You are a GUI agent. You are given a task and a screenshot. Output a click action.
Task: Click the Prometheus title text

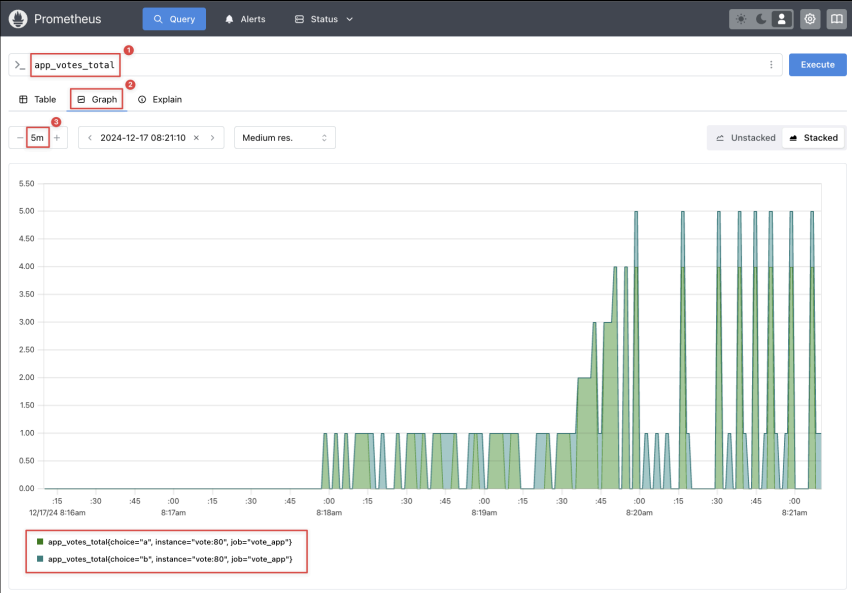67,19
